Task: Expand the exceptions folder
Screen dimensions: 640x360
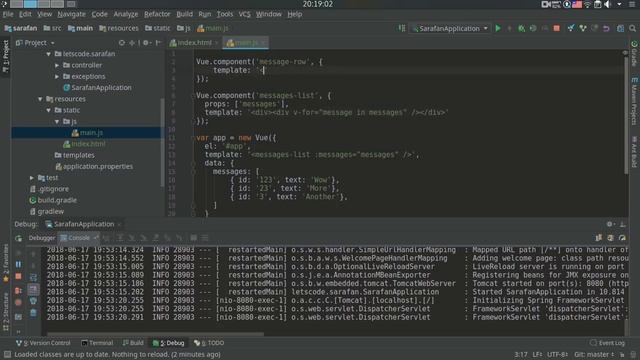Action: (57, 76)
